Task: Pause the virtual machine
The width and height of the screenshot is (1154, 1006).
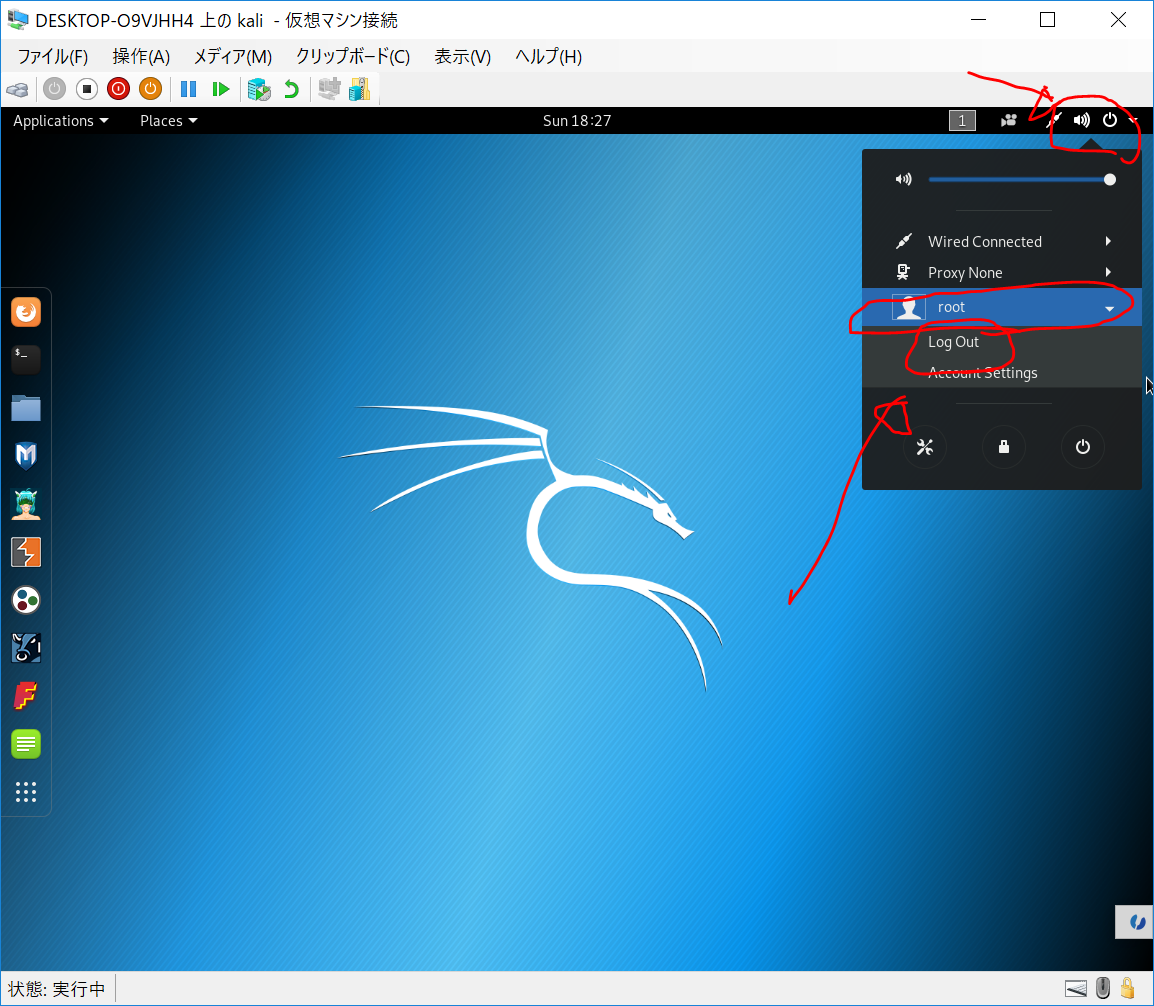Action: click(x=188, y=89)
